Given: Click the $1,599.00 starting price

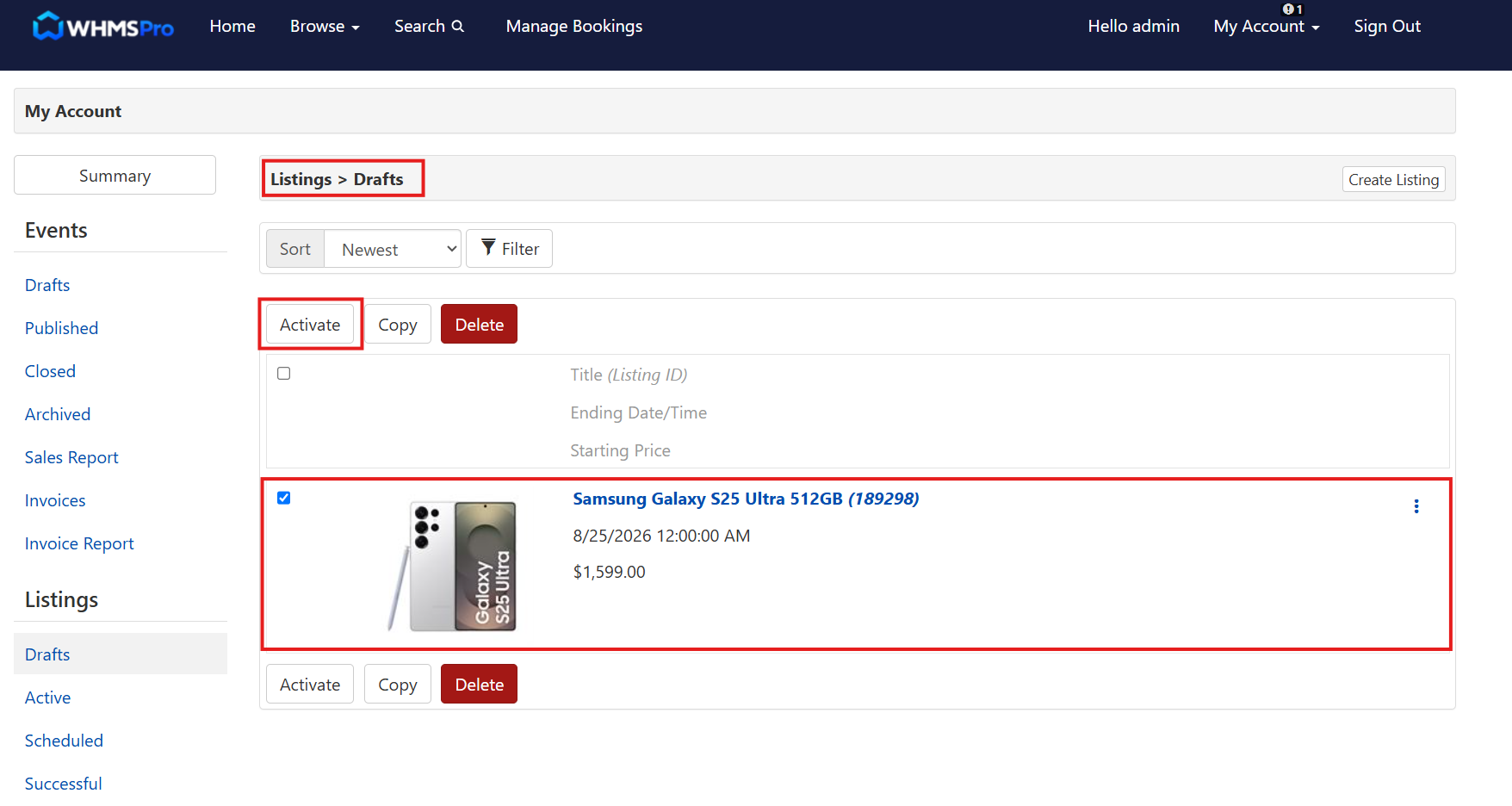Looking at the screenshot, I should (609, 572).
